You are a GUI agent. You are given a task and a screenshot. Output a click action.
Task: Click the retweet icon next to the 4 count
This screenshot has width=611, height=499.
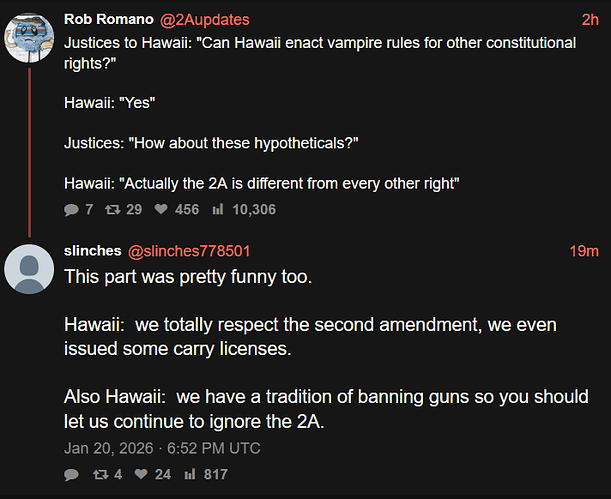(x=101, y=474)
